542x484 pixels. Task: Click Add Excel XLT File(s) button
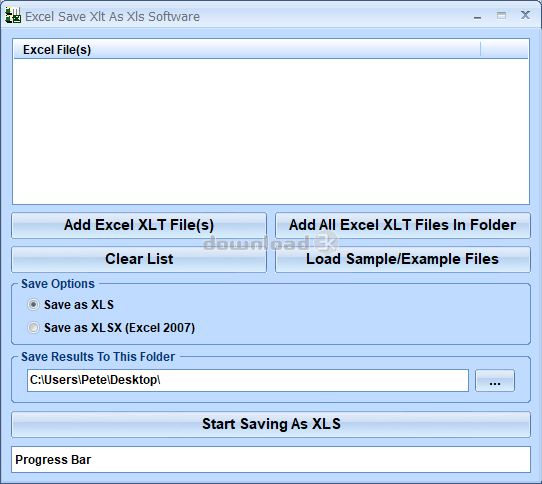pos(139,225)
